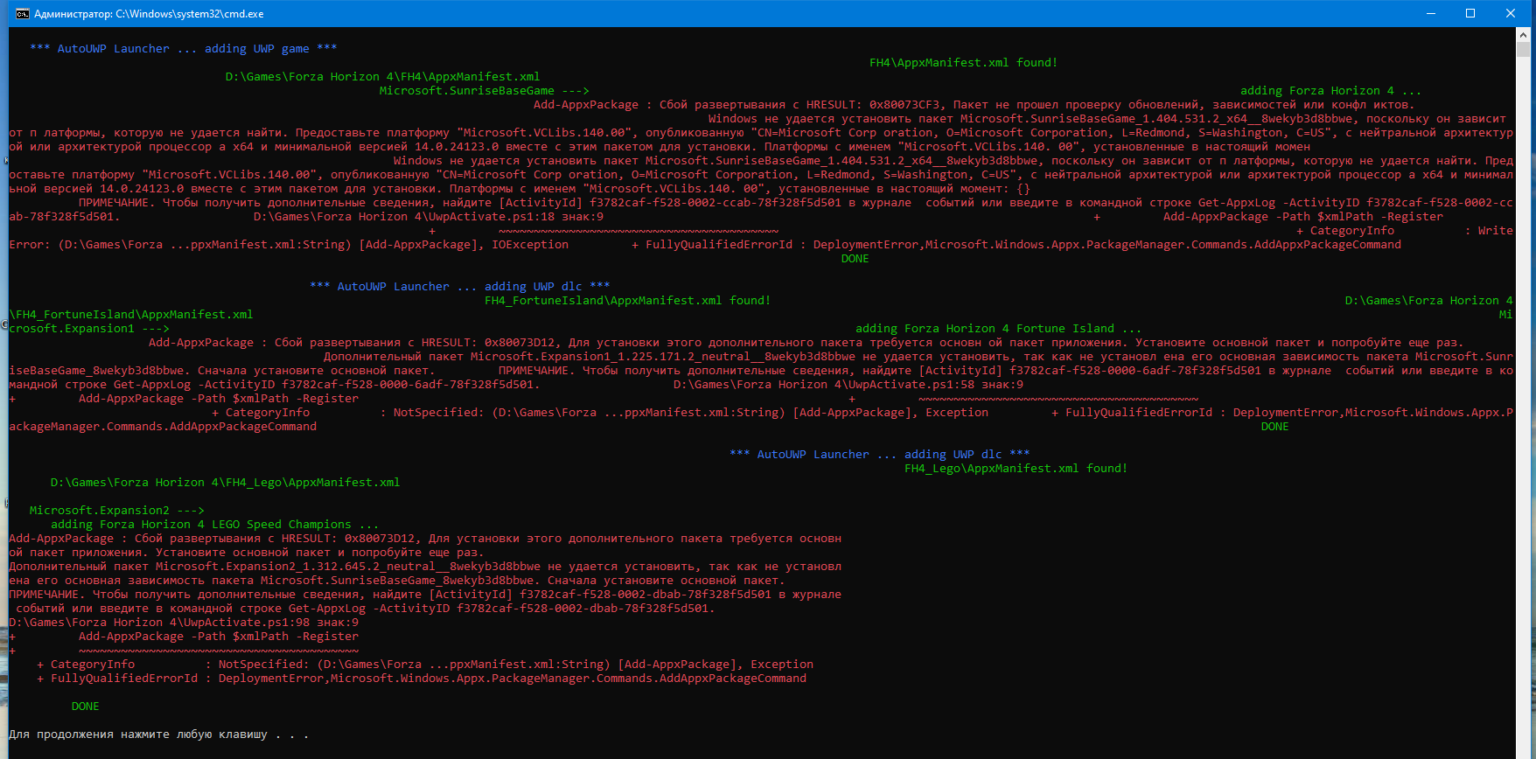
Task: Click path 'D:\Games\Forza Horizon 4\FH4_Lego\AppxManifest.xml'
Action: click(x=225, y=482)
